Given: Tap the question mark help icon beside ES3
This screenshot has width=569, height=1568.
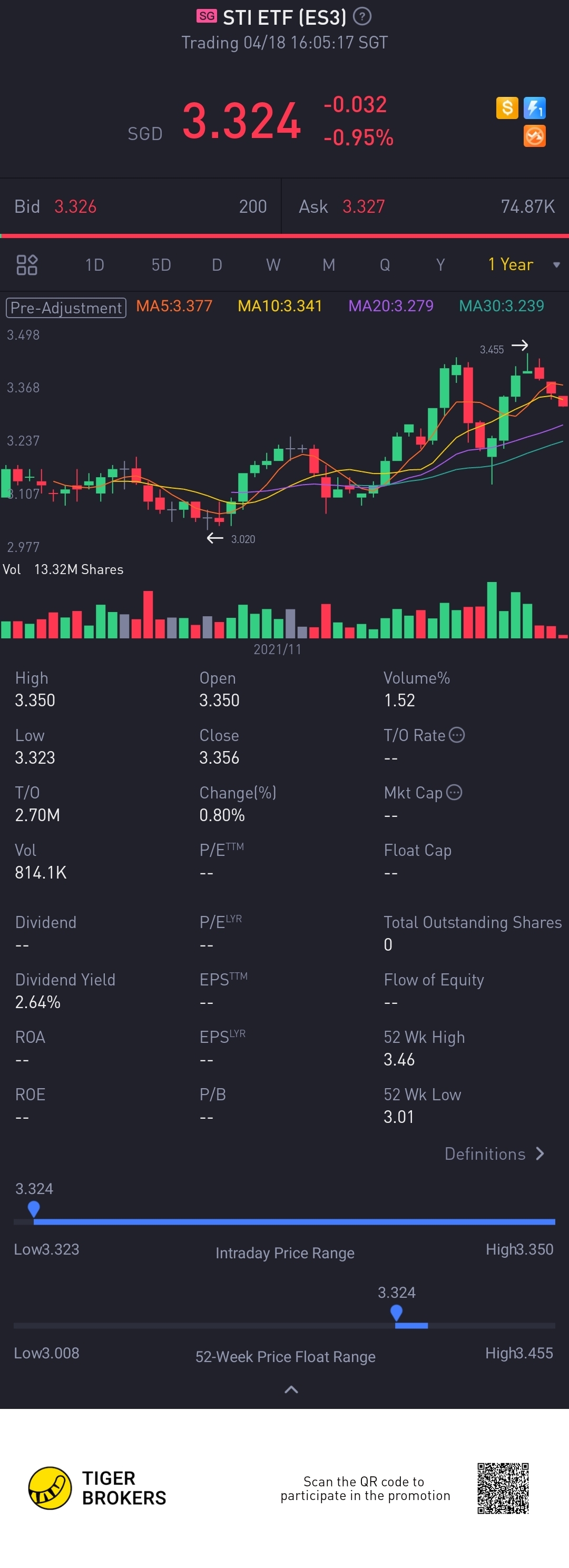Looking at the screenshot, I should [x=362, y=16].
